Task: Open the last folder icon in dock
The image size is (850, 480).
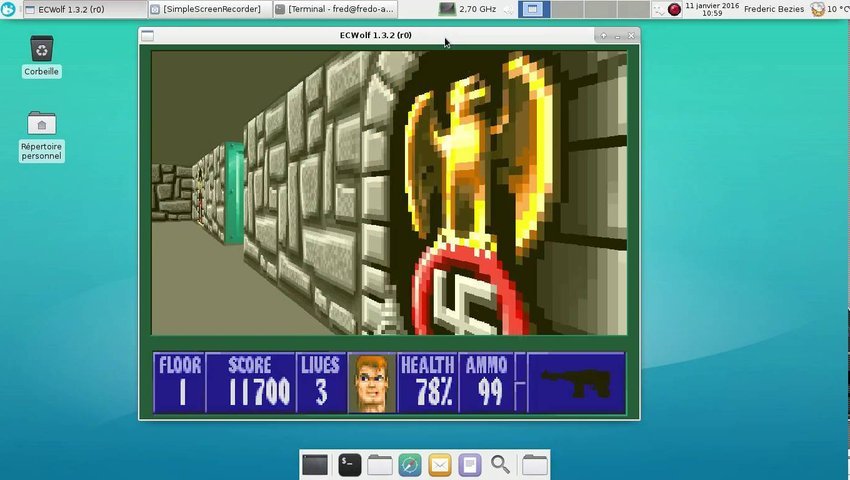Action: click(535, 465)
